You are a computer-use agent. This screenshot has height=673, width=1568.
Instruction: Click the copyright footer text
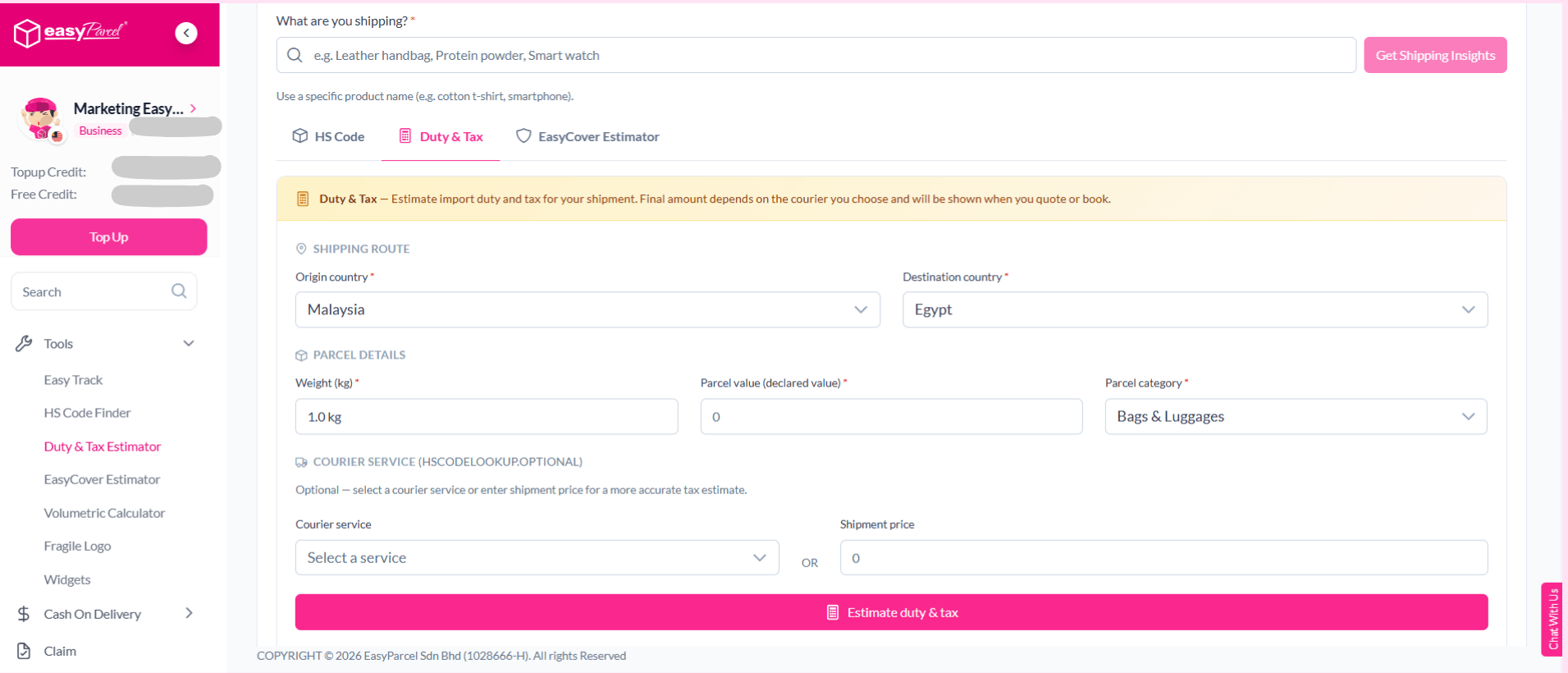tap(441, 656)
